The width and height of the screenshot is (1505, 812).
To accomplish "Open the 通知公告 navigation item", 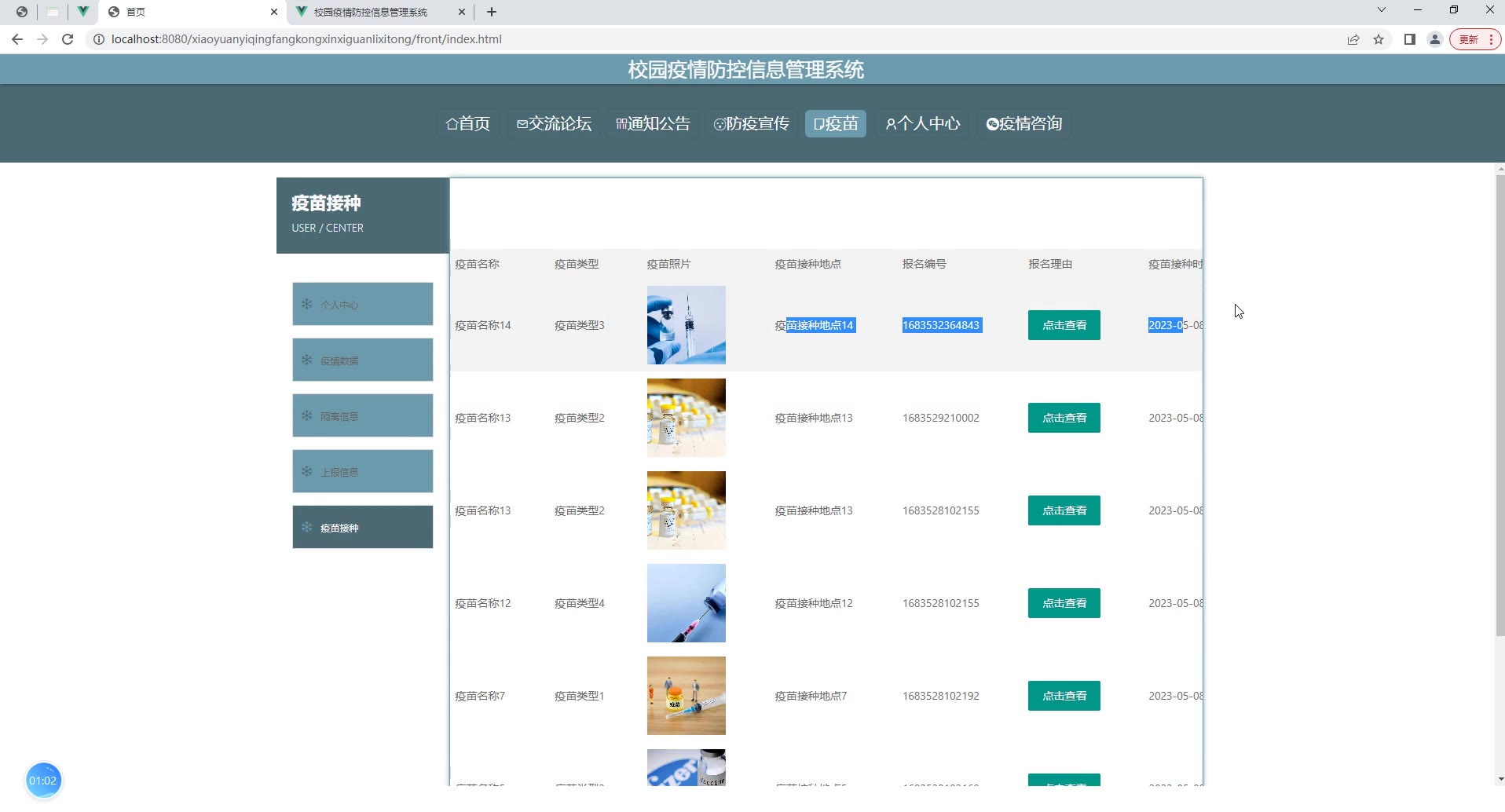I will tap(654, 123).
